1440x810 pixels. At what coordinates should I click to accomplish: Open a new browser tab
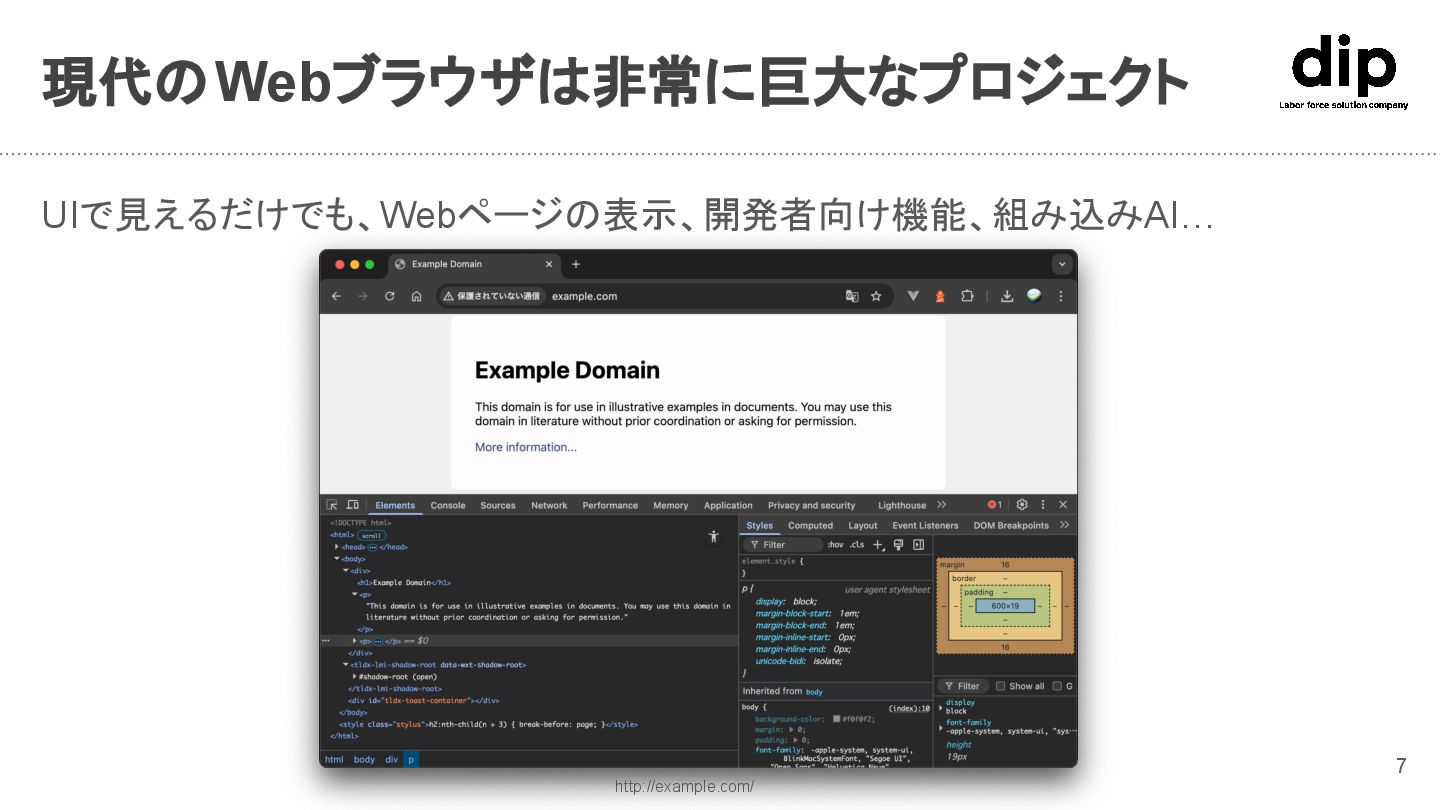coord(575,264)
